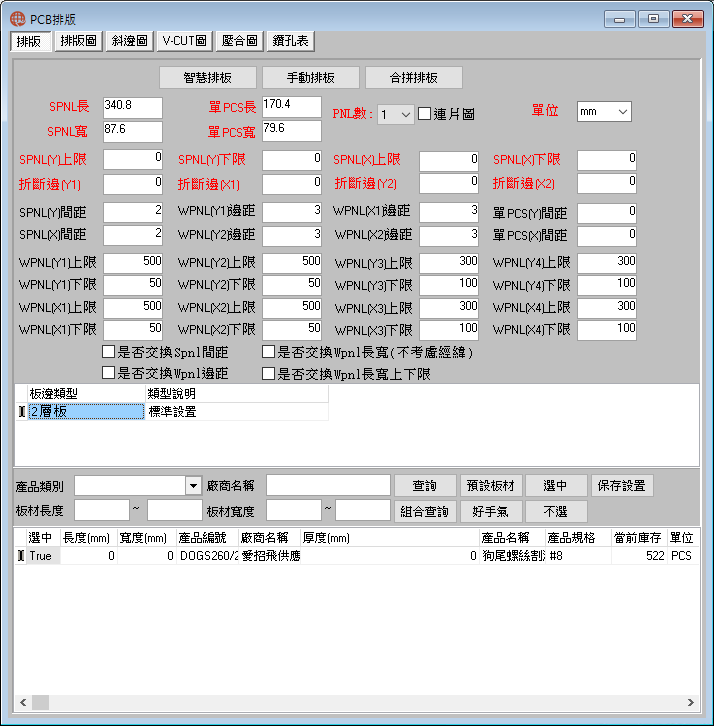This screenshot has height=726, width=714.
Task: Expand the 產品類別 combo box
Action: pos(193,486)
